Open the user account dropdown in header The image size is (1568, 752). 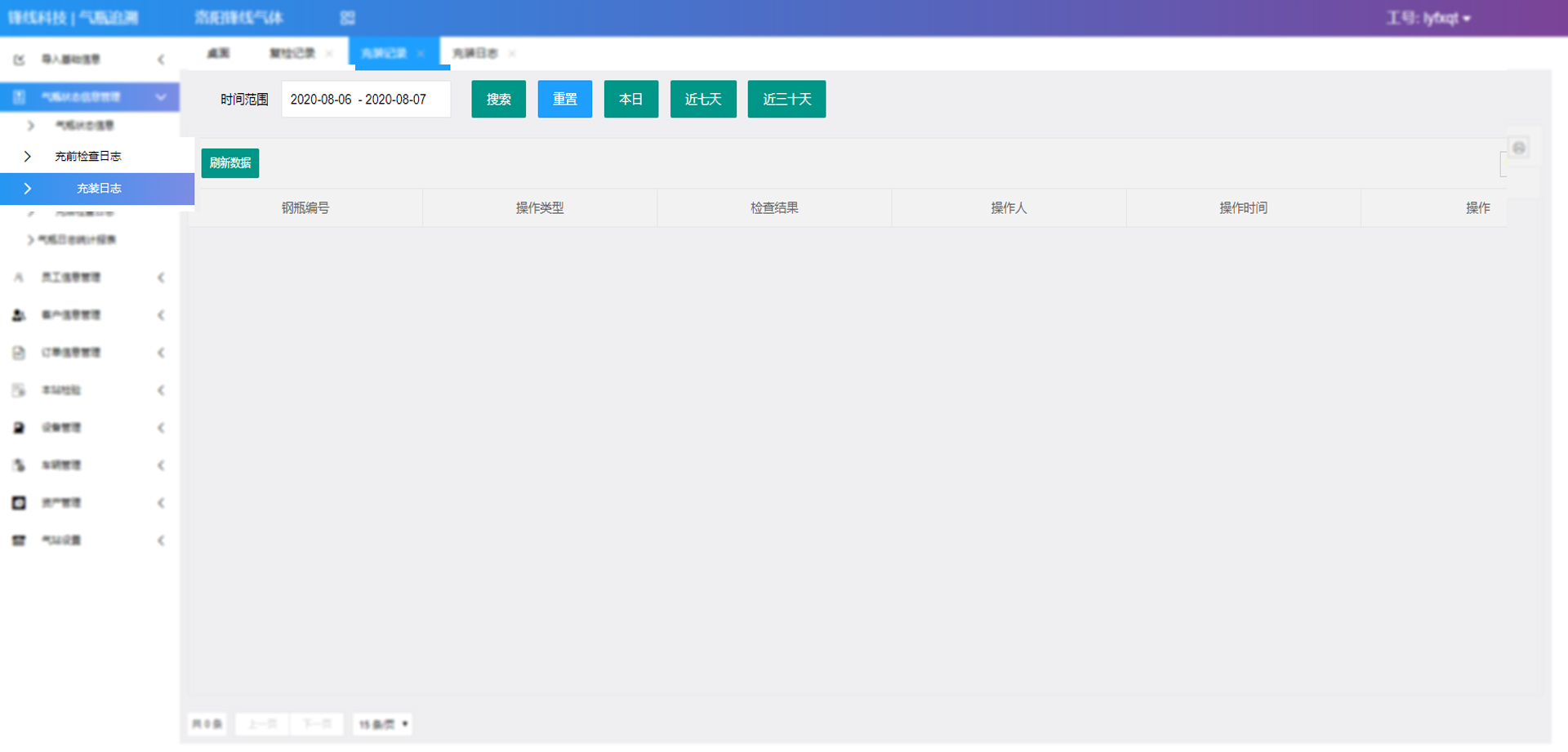1428,18
